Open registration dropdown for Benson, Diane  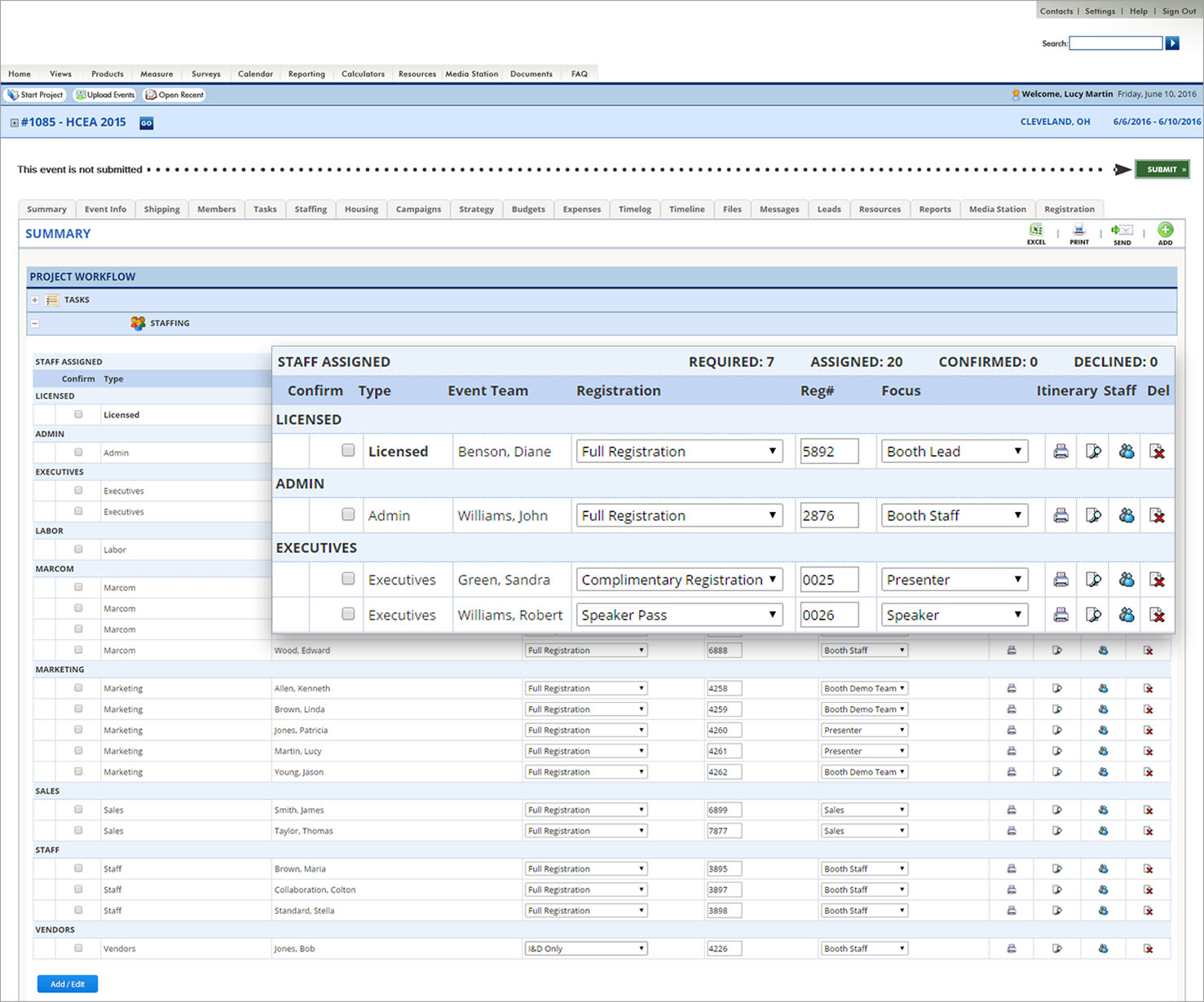click(679, 452)
